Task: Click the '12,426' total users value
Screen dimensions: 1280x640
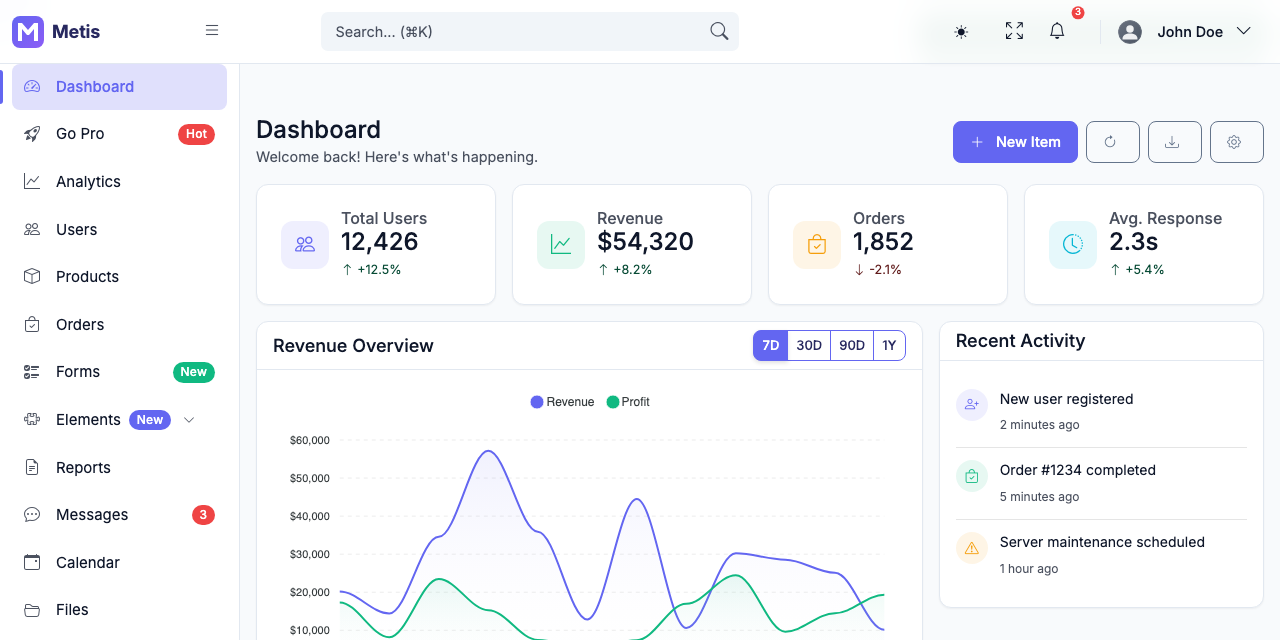Action: pos(379,242)
